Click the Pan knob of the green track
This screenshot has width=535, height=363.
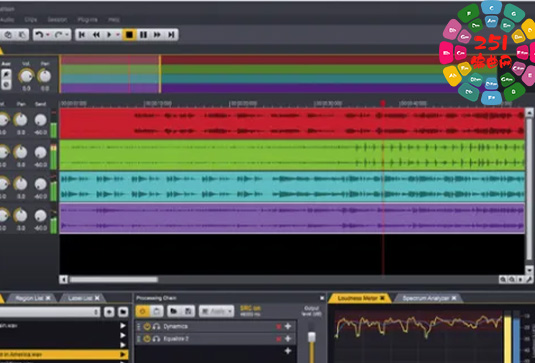[x=21, y=152]
